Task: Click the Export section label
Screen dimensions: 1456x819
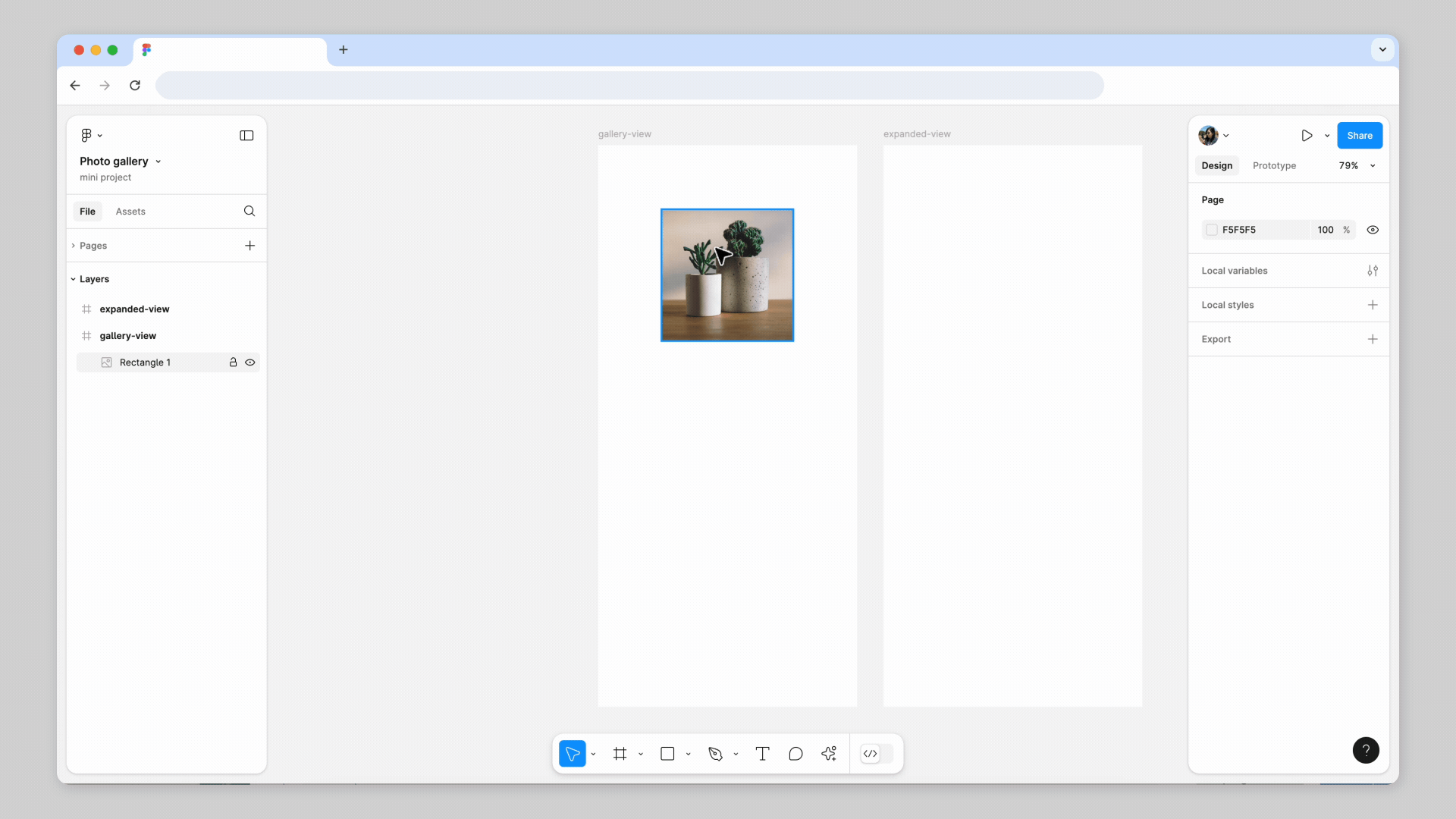Action: 1216,339
